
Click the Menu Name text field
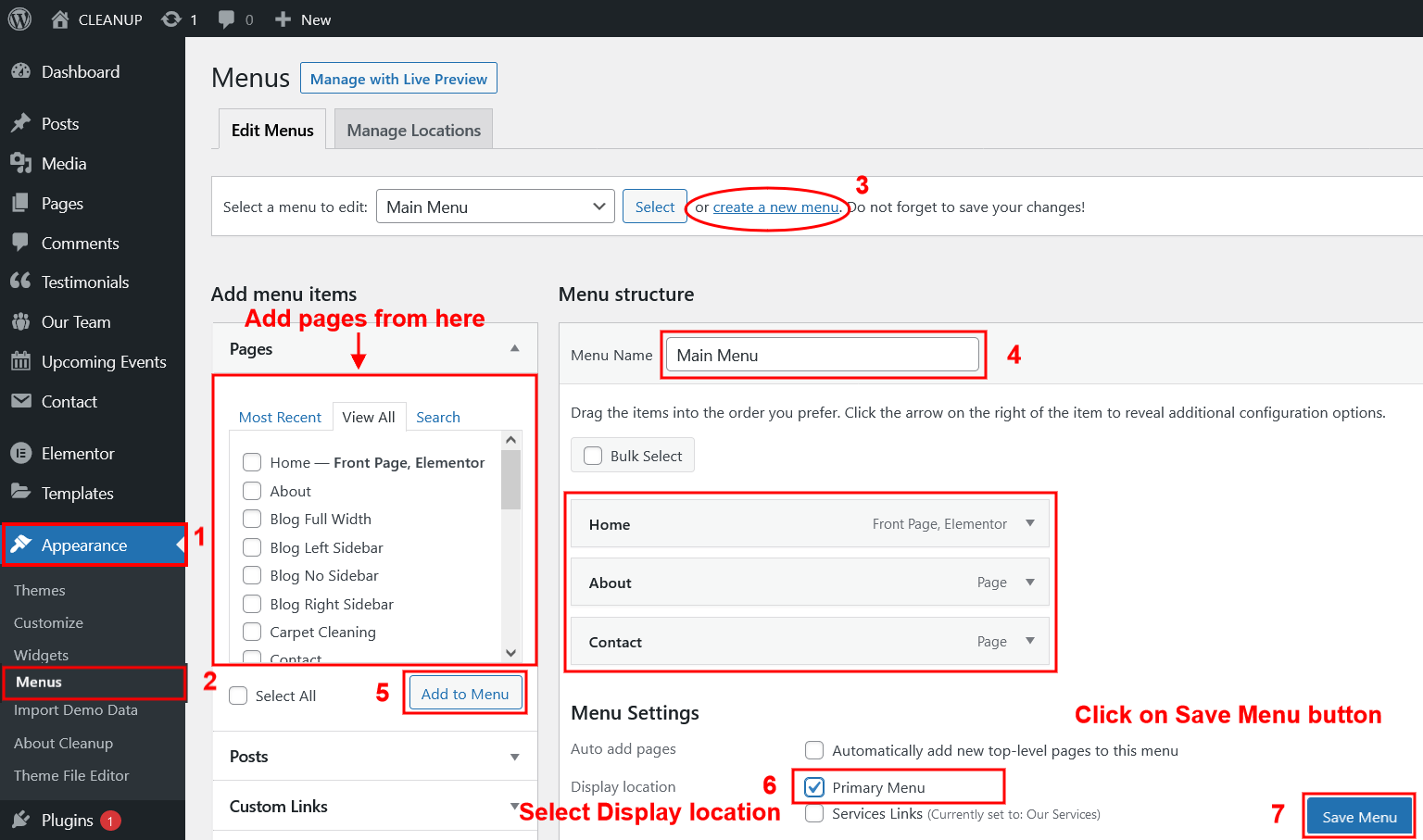(x=822, y=356)
